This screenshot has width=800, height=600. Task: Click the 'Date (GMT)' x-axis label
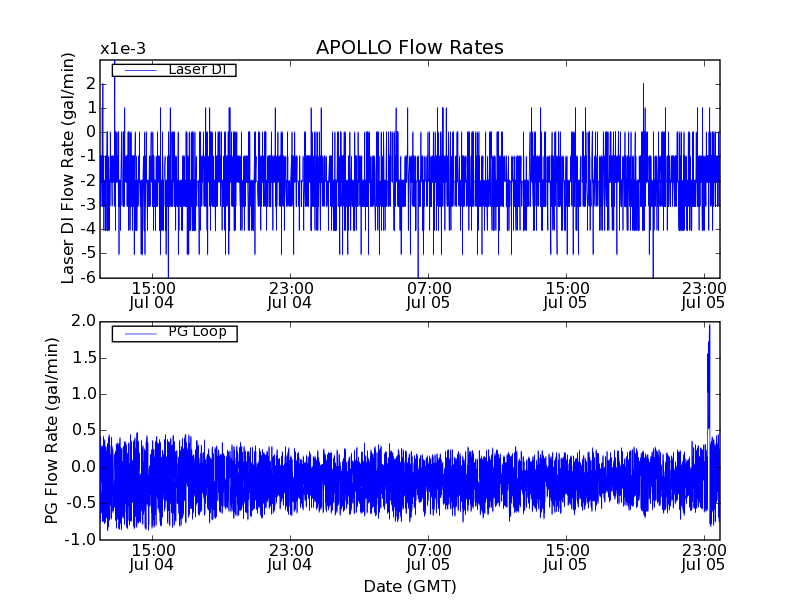pos(410,586)
